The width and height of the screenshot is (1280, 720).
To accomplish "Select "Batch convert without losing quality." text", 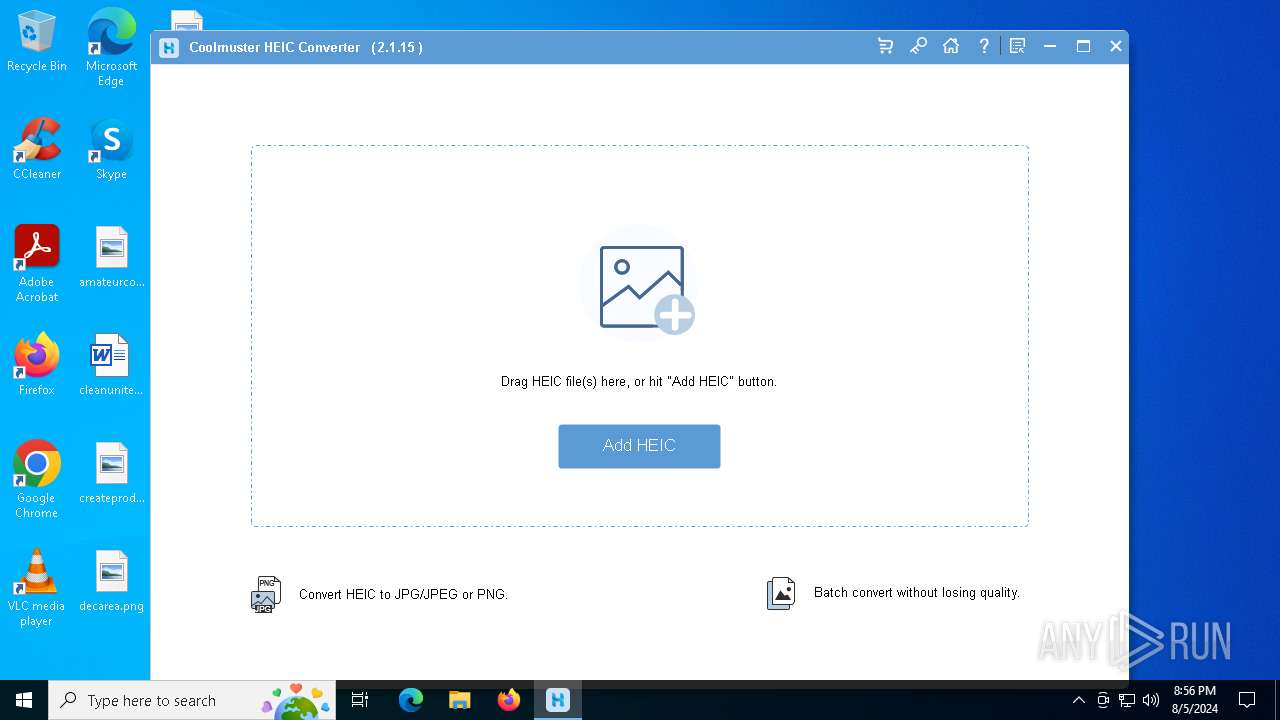I will coord(917,593).
